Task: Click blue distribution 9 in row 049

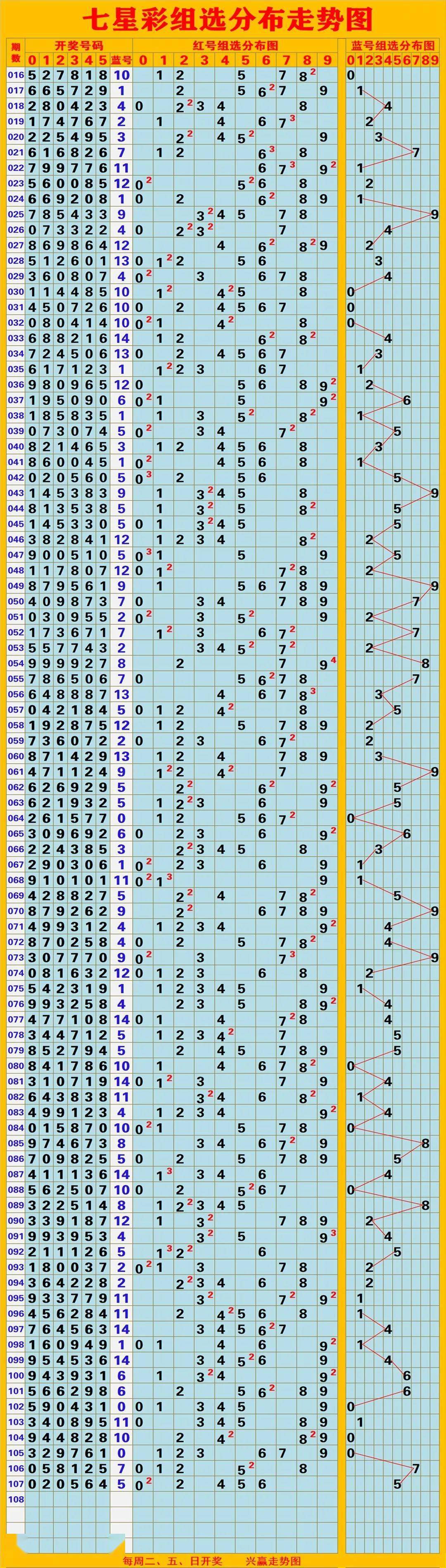Action: tap(434, 586)
